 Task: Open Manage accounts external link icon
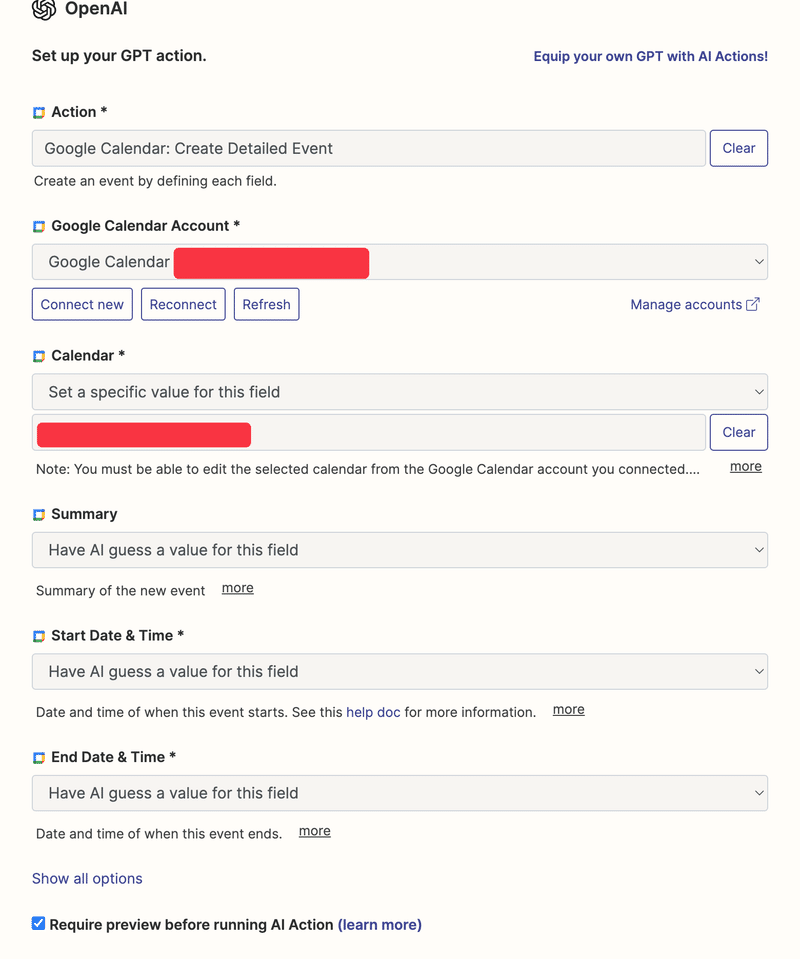753,304
